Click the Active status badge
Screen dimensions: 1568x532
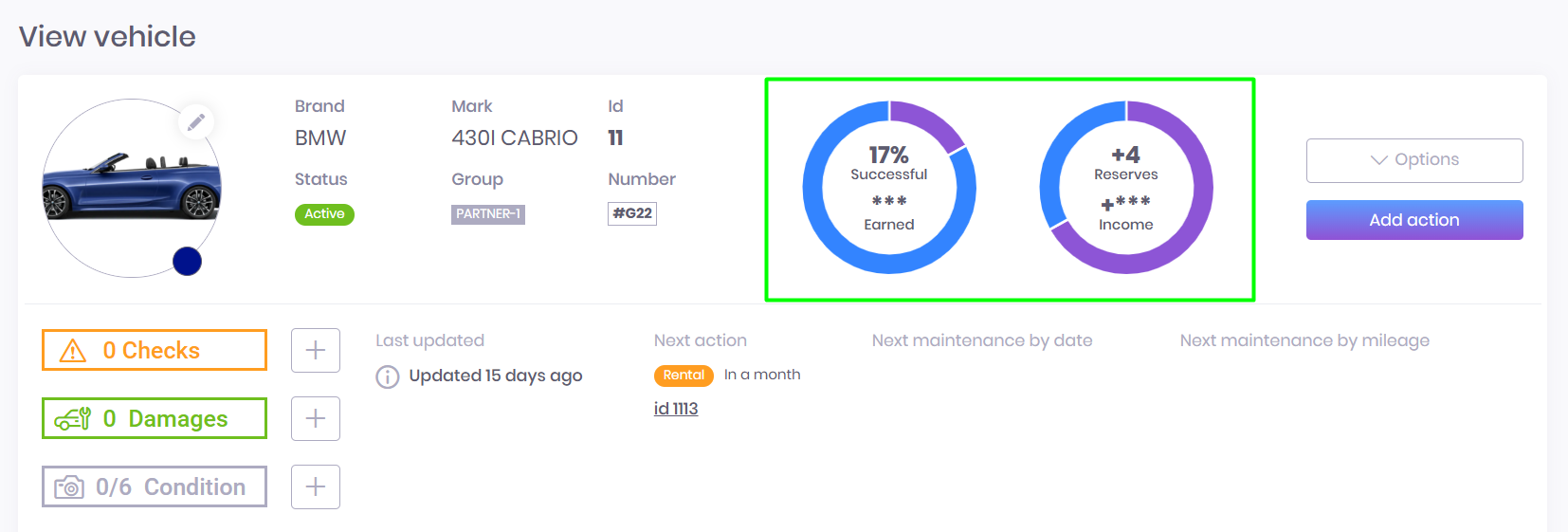[x=324, y=214]
